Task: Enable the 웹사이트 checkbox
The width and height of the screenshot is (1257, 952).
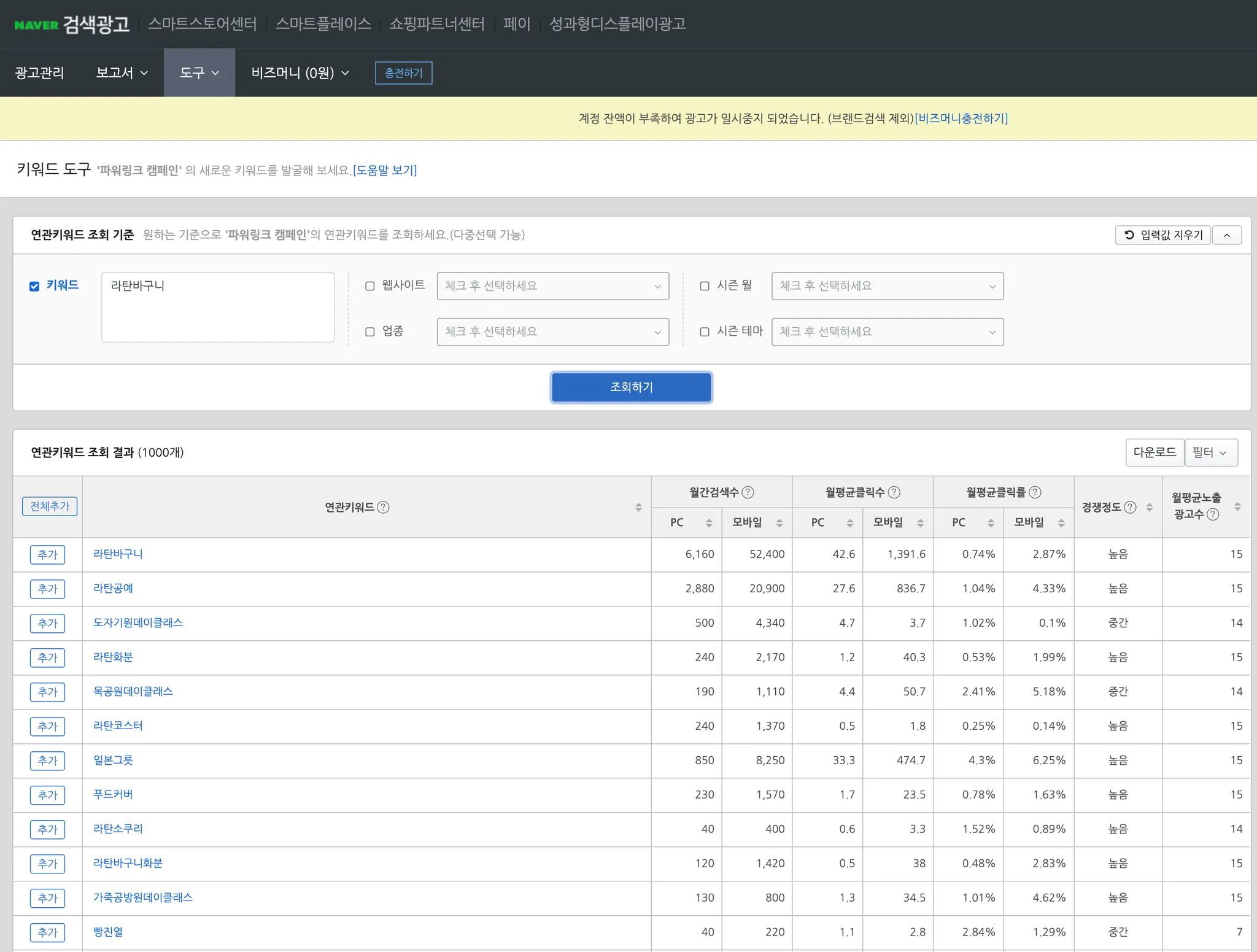Action: coord(369,286)
